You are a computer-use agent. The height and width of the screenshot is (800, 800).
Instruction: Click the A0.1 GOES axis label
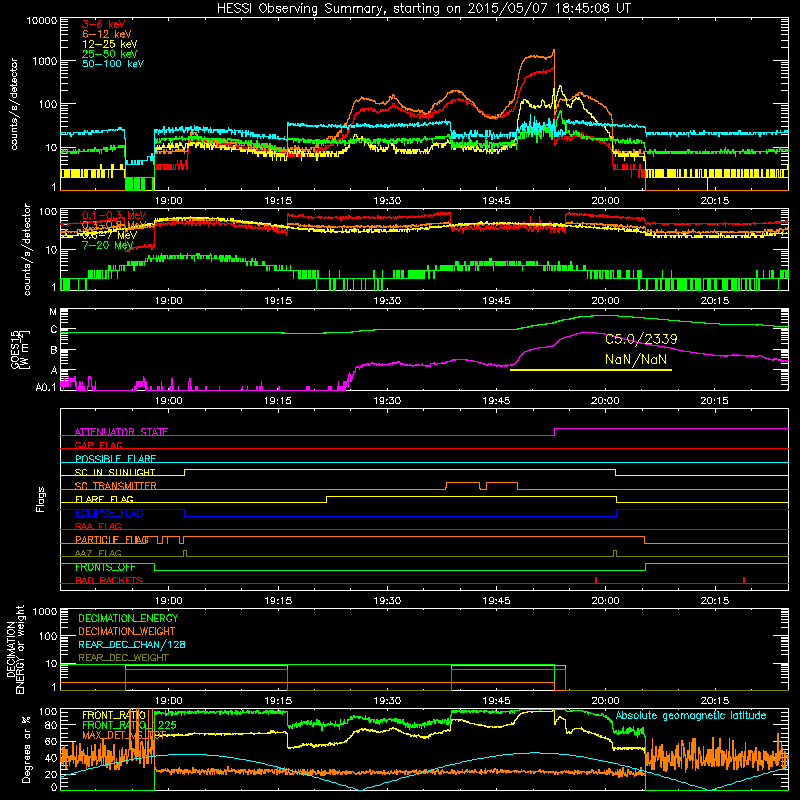[x=46, y=388]
